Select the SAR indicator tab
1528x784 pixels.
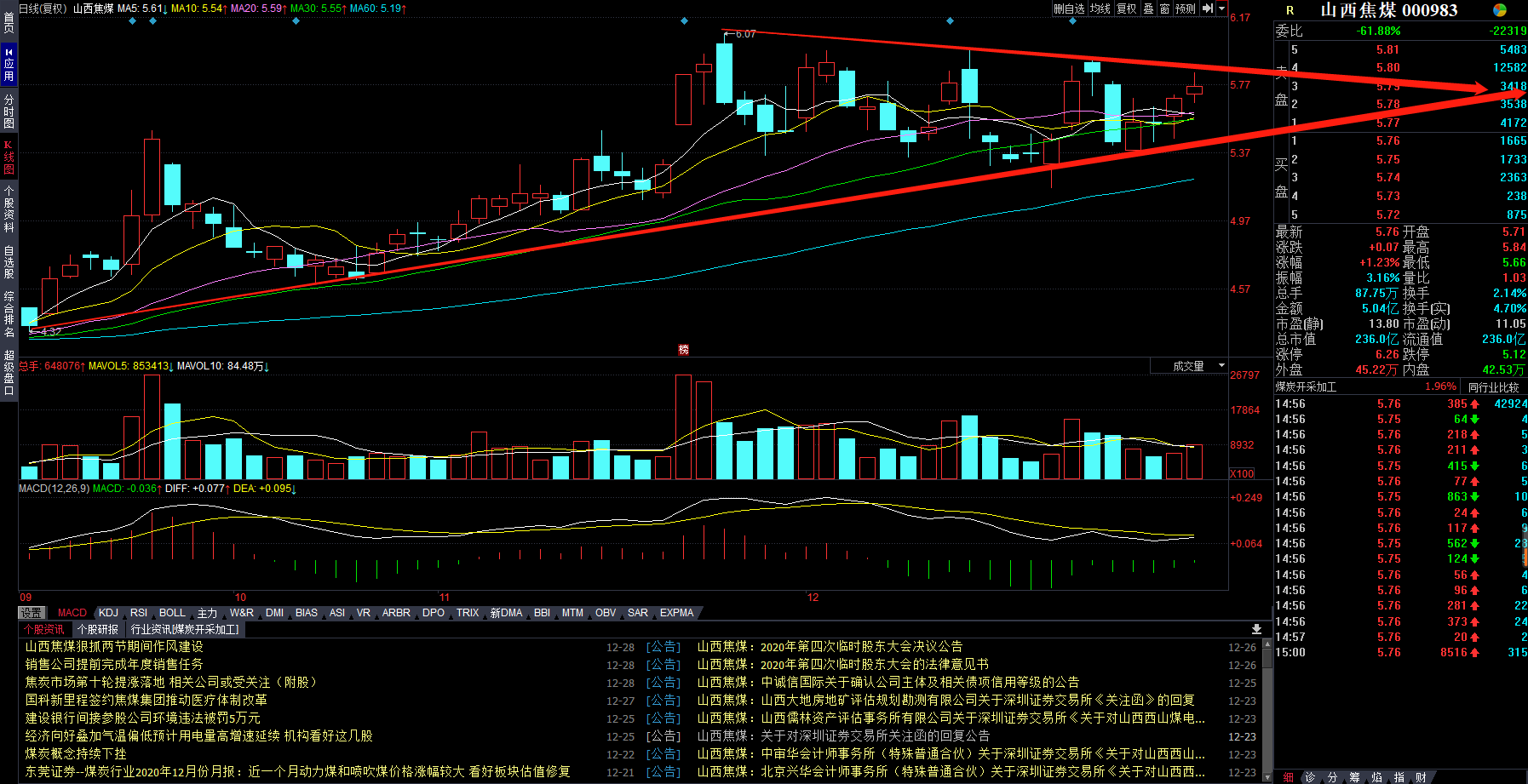pyautogui.click(x=638, y=613)
